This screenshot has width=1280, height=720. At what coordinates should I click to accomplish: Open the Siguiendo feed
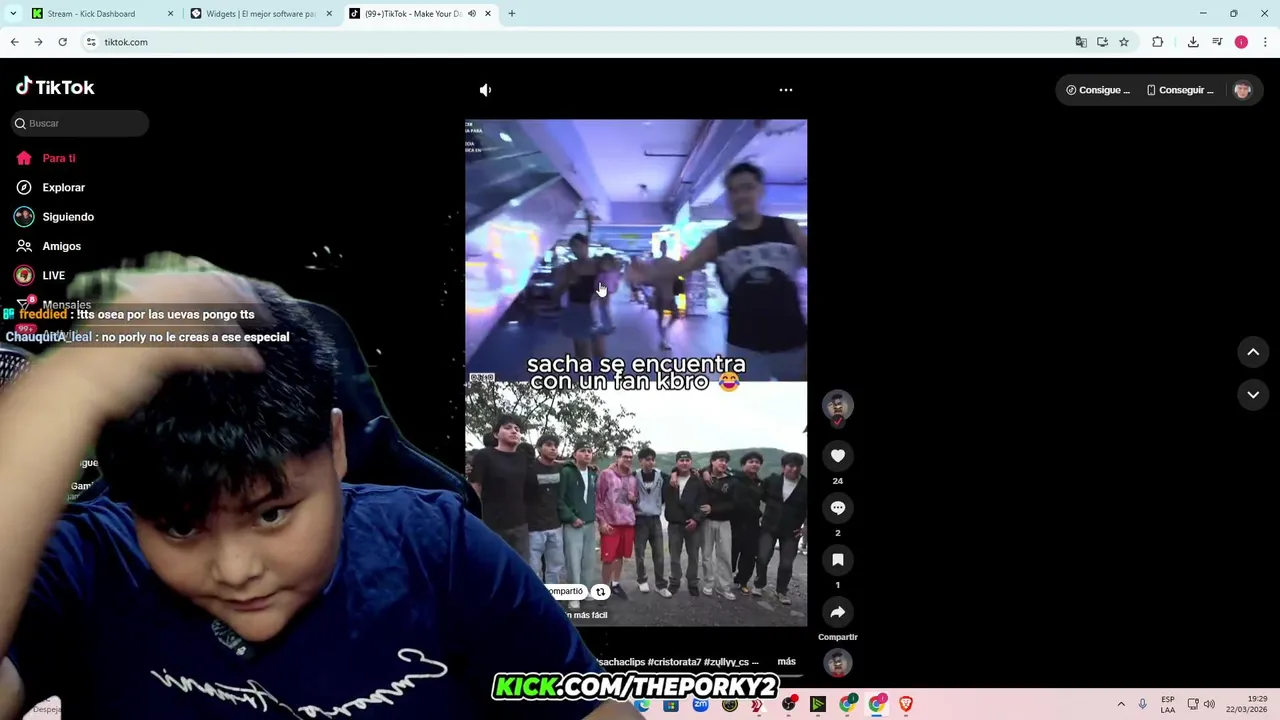click(x=55, y=217)
